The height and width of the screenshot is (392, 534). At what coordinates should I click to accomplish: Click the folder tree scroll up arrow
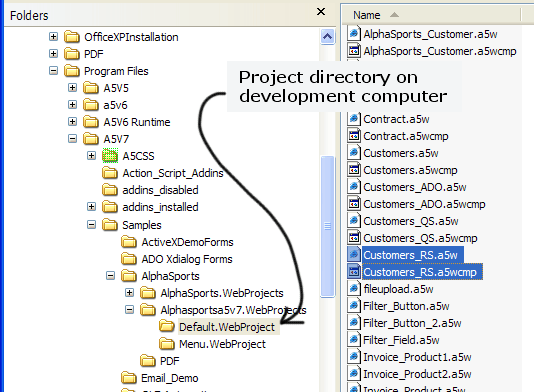(327, 36)
